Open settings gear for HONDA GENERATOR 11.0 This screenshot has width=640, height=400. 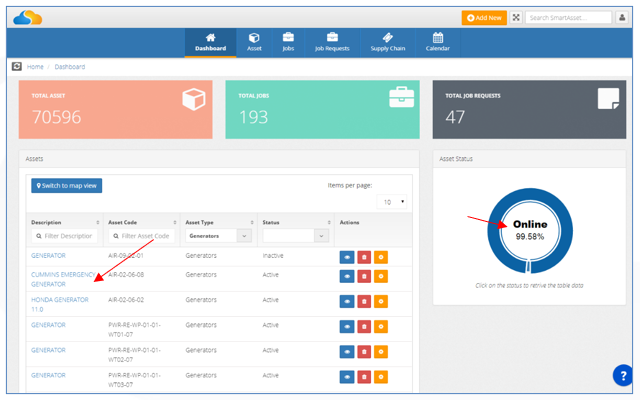[x=381, y=302]
